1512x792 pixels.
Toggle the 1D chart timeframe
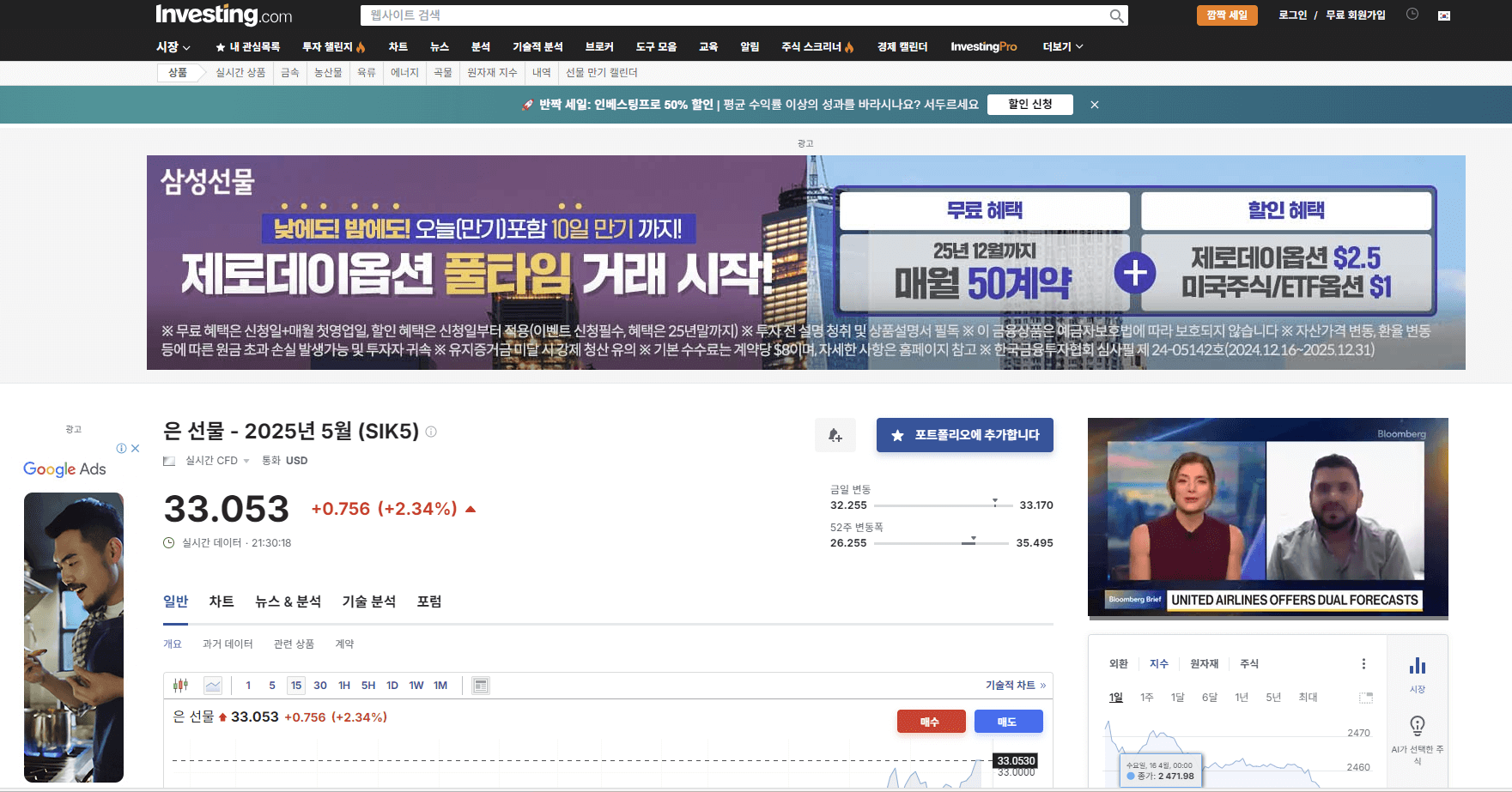point(392,685)
